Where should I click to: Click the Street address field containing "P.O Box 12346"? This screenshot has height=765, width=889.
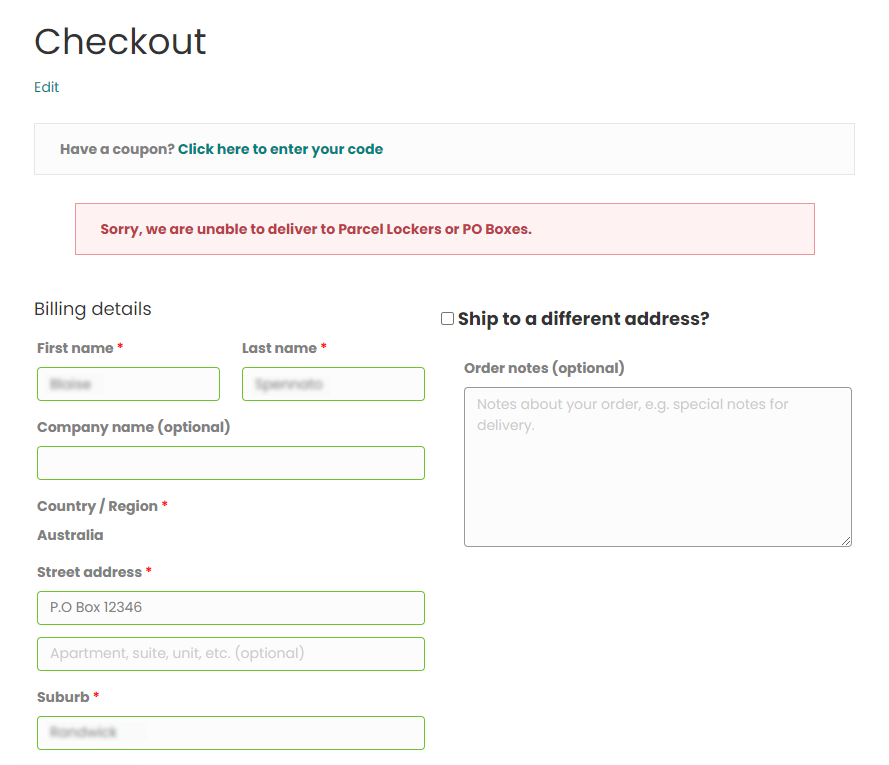click(230, 607)
